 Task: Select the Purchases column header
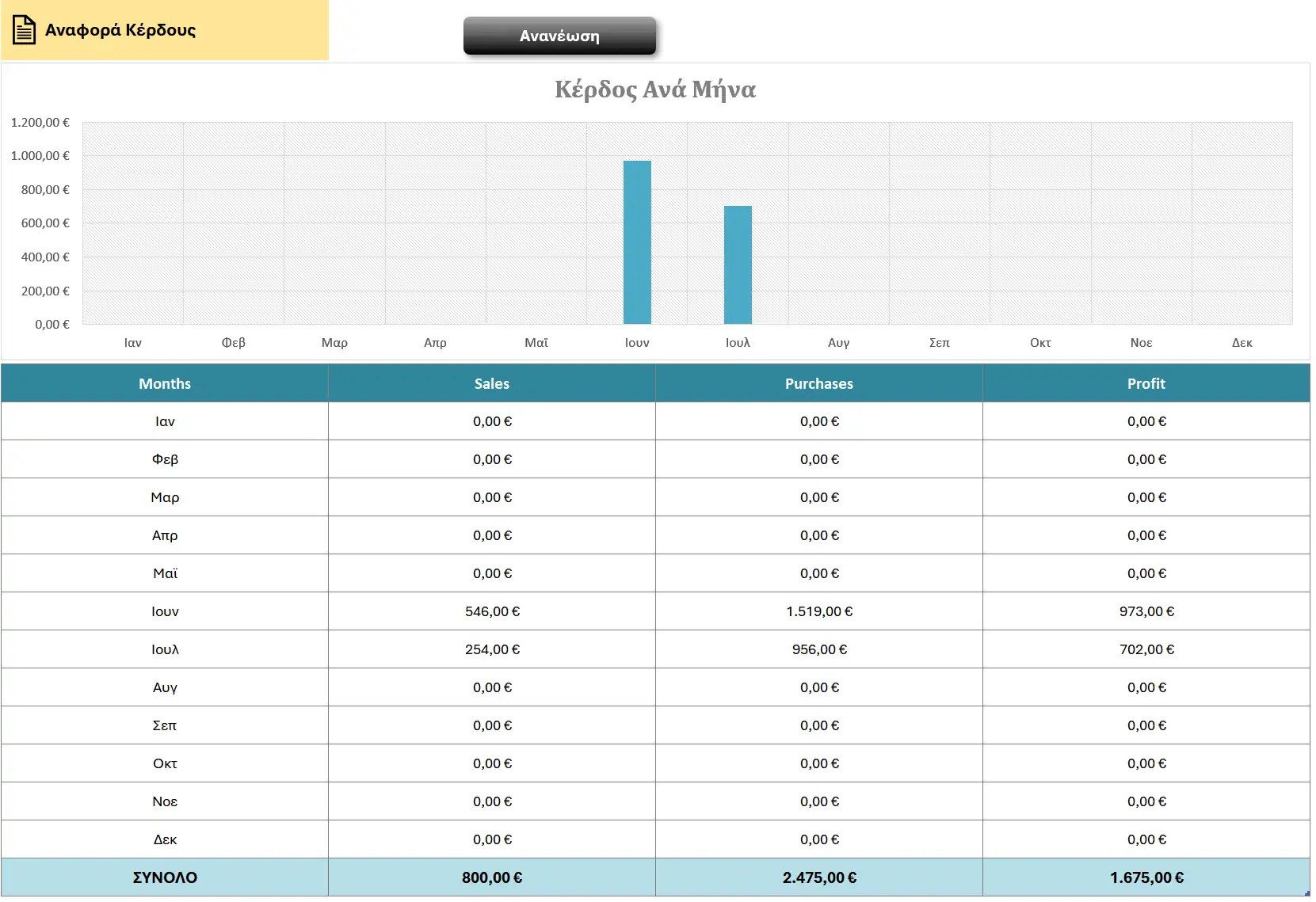point(819,383)
